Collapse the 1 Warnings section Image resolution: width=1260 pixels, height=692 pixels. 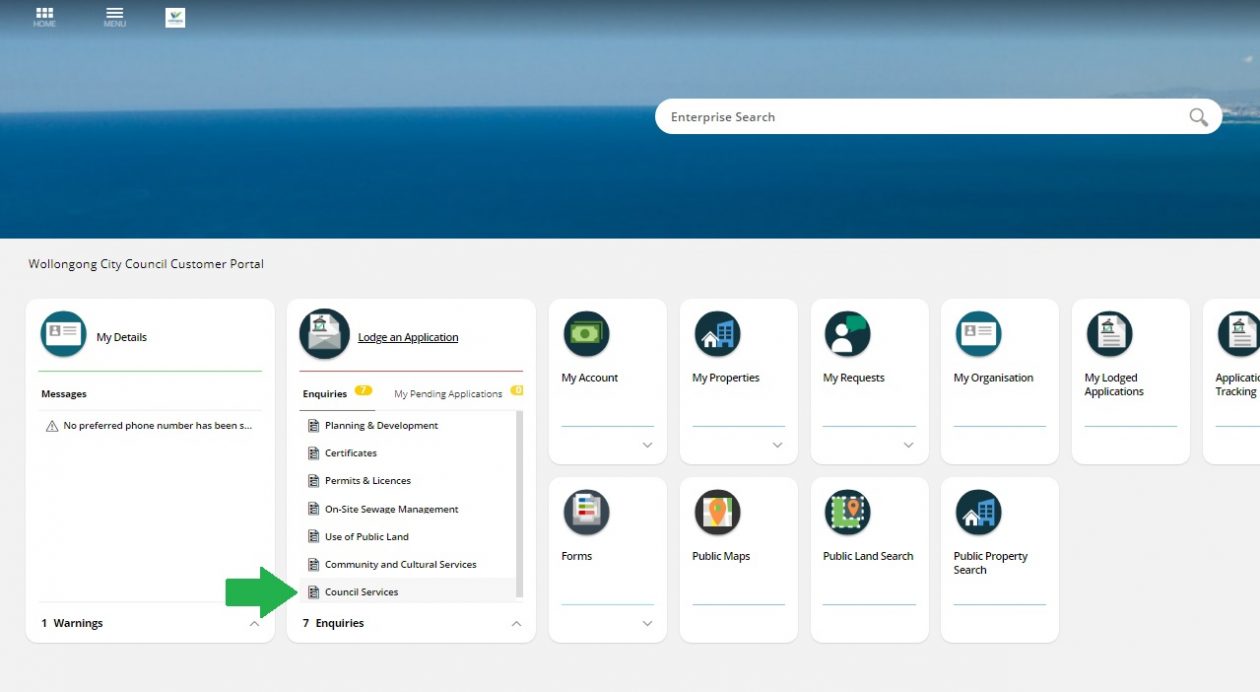click(254, 623)
